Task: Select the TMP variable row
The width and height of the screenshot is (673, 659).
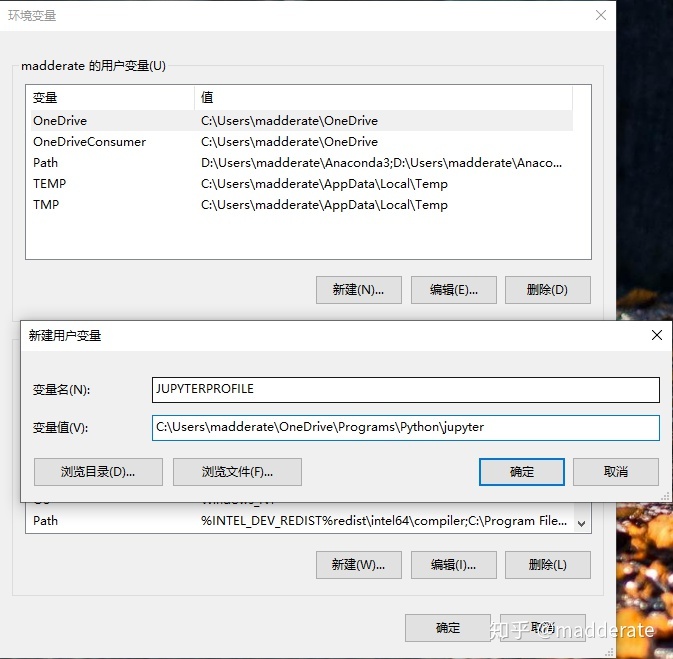Action: point(303,205)
